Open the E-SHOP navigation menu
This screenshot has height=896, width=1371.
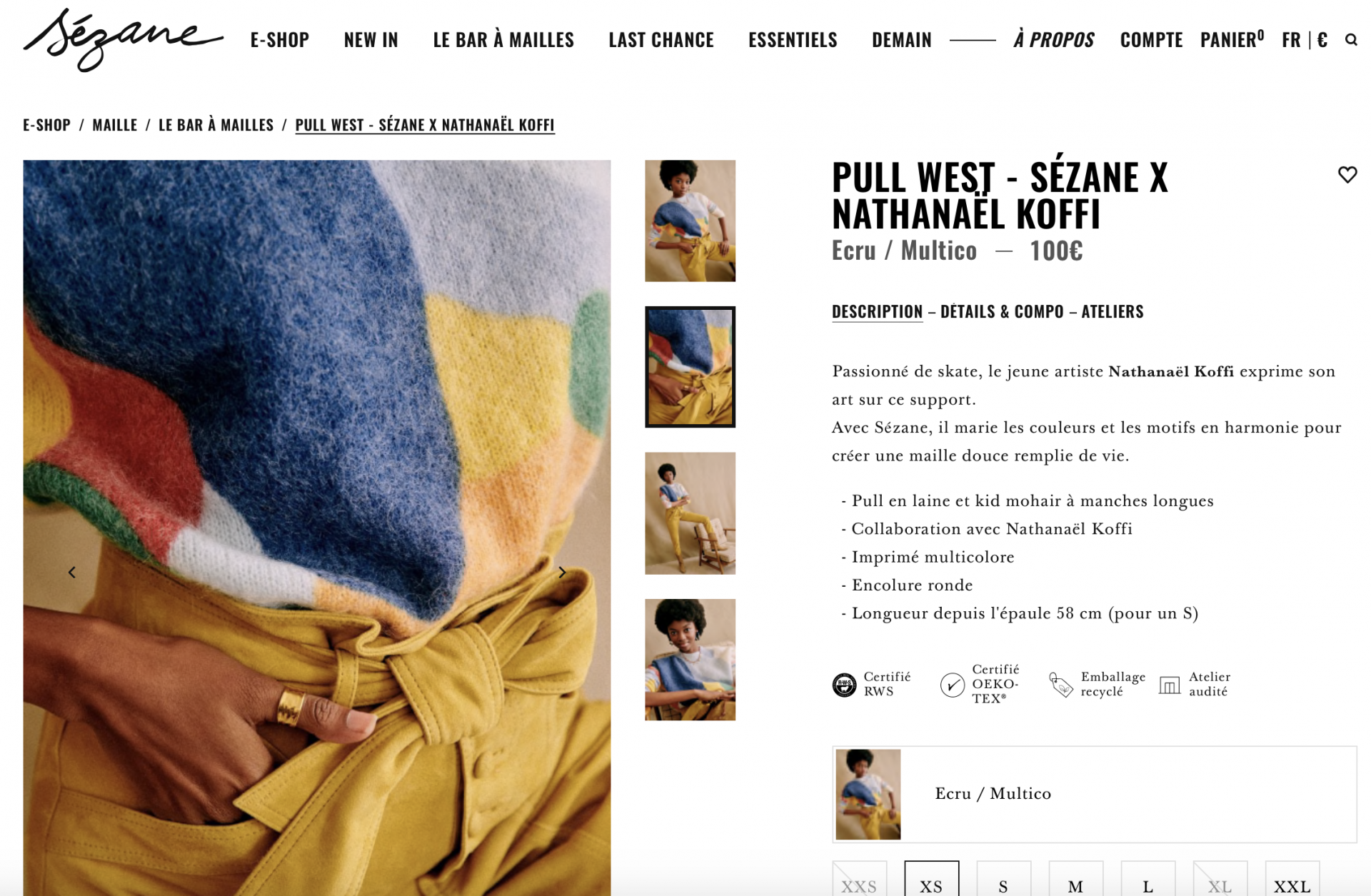pos(279,40)
